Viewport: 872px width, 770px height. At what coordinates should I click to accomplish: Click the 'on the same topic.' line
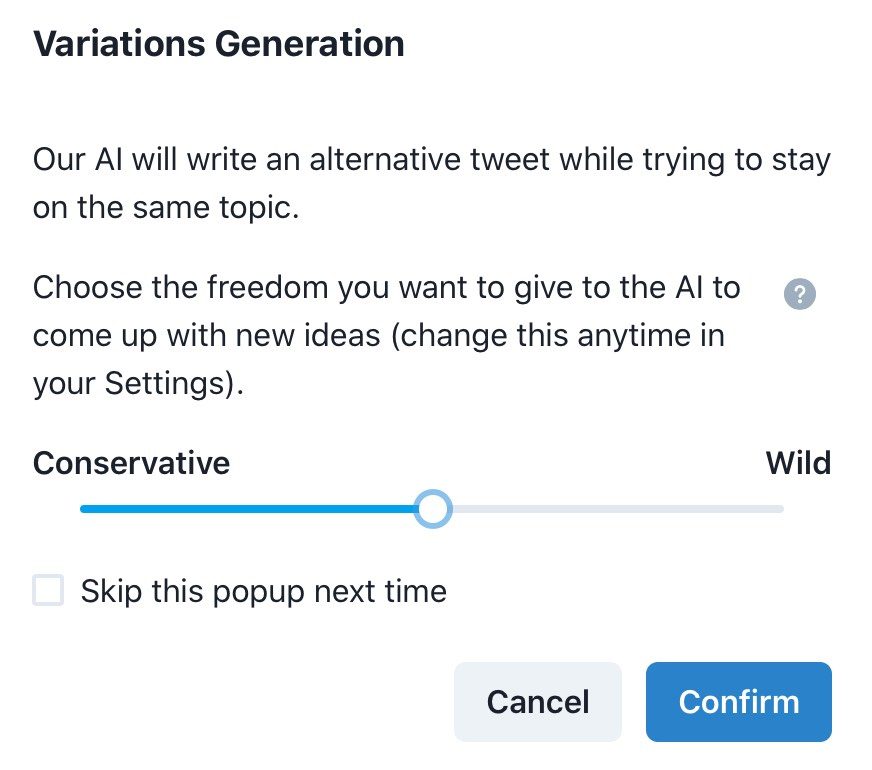(x=166, y=208)
